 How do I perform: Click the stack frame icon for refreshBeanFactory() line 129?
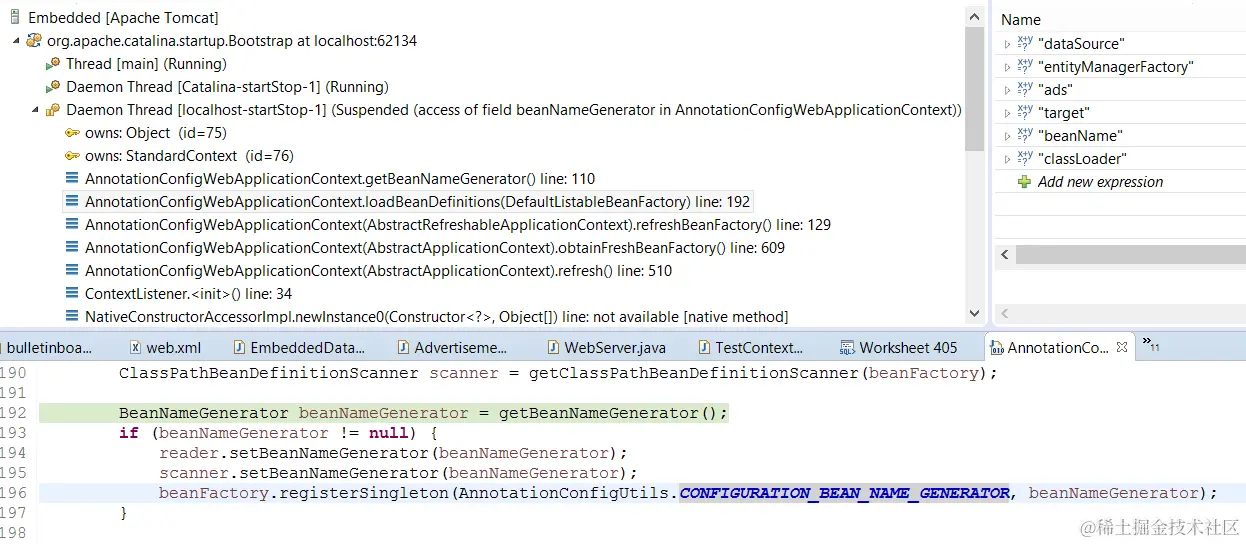click(72, 225)
